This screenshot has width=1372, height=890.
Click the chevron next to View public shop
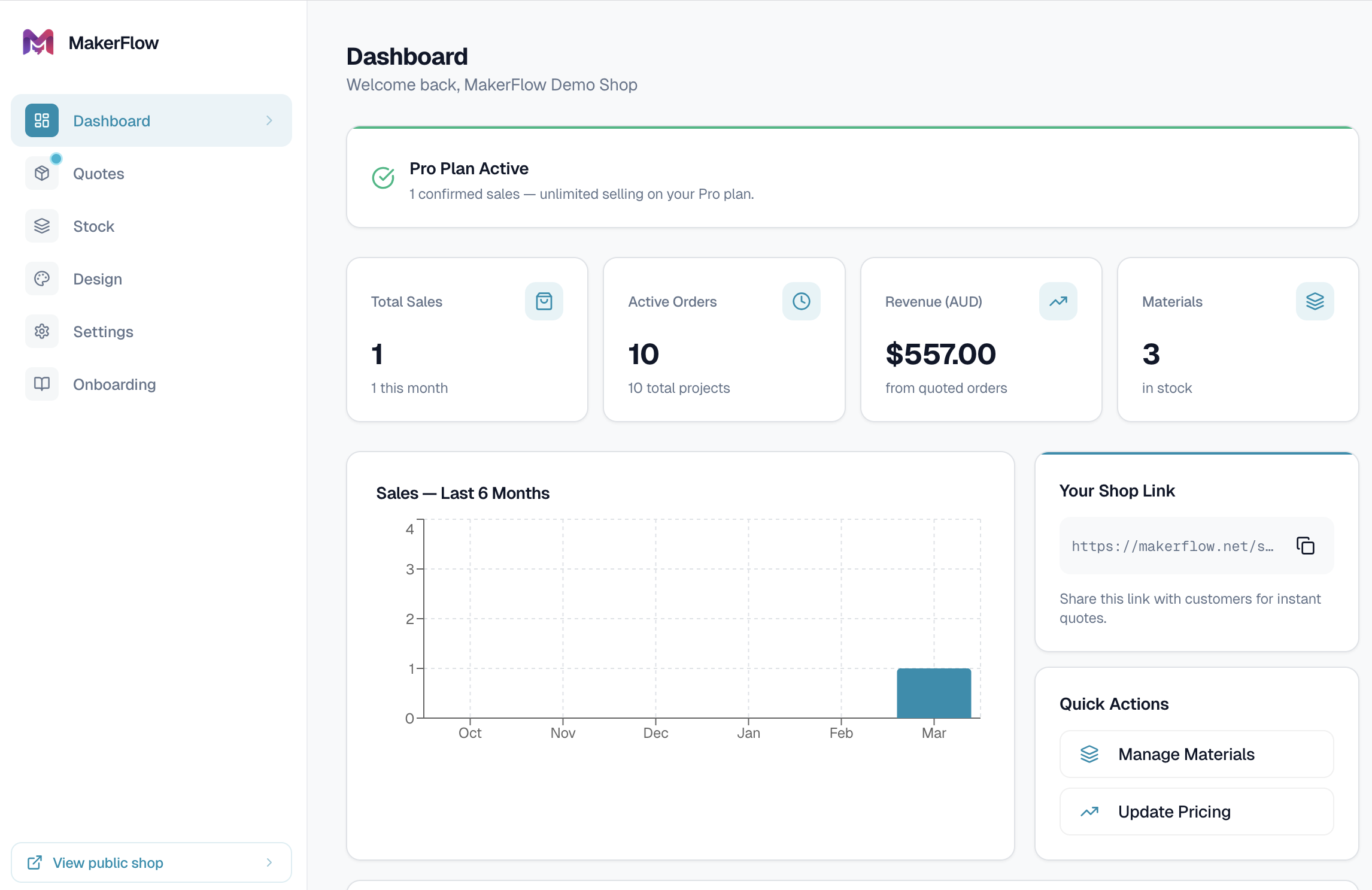[270, 862]
